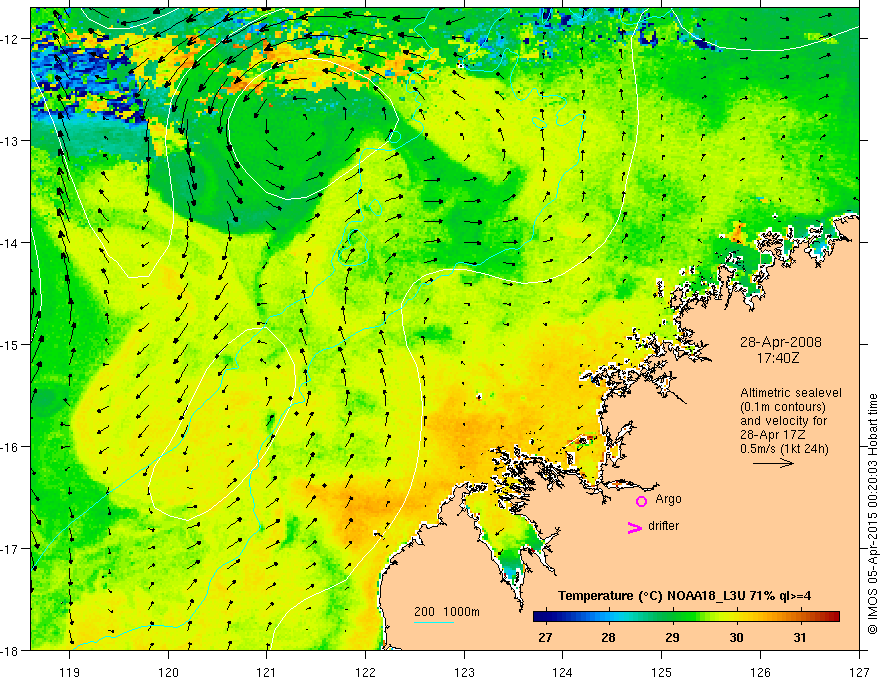Click the longitude axis label '126'

(760, 672)
